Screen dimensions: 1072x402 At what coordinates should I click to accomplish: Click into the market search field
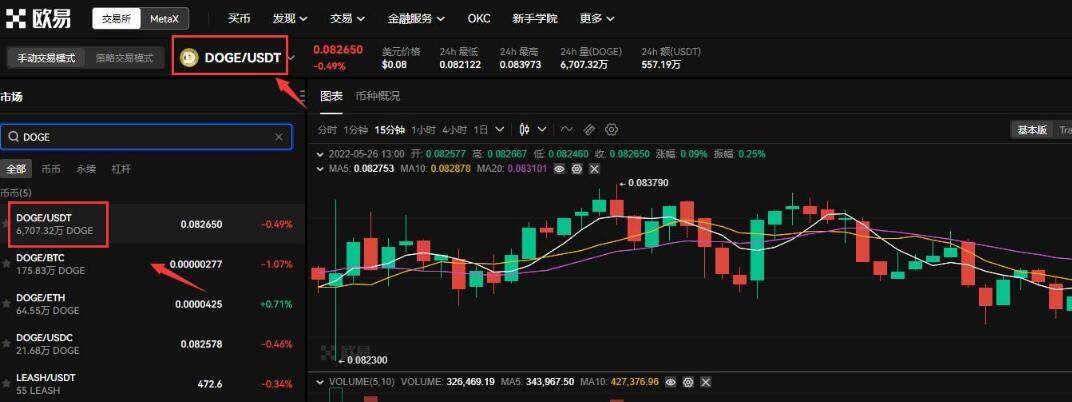pos(140,137)
